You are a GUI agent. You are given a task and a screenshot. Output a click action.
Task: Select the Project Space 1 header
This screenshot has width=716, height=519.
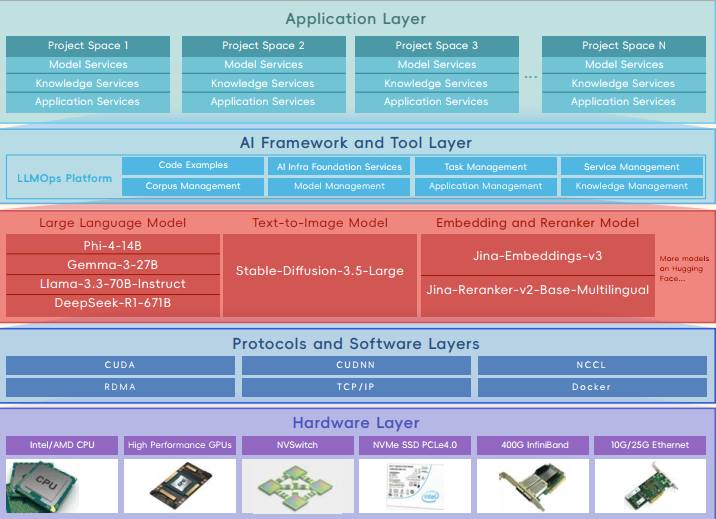point(88,46)
